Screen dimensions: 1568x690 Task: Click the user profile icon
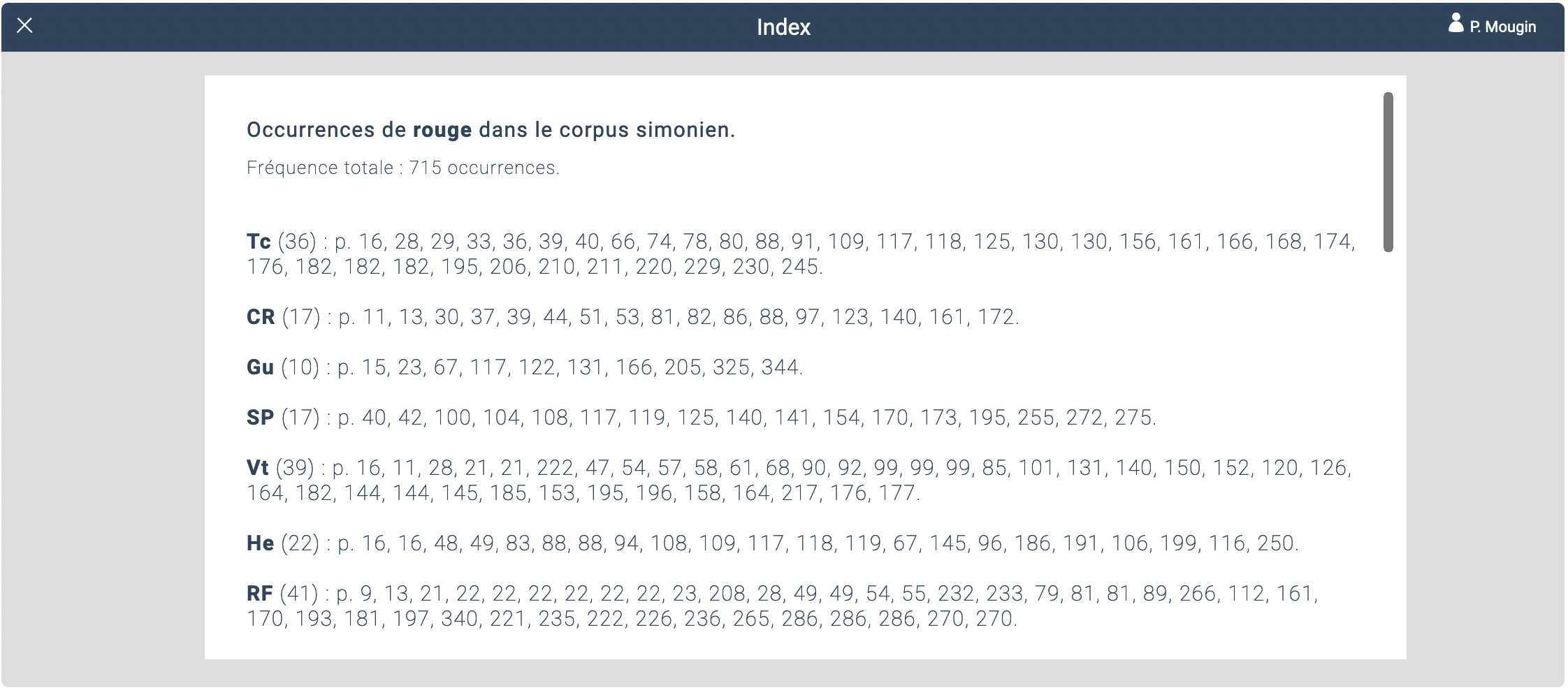(x=1456, y=24)
